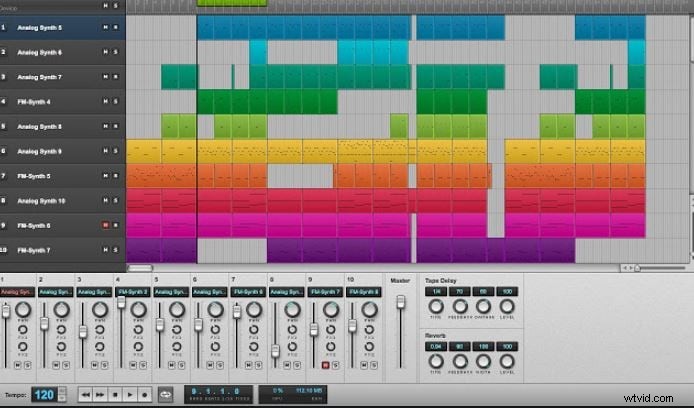Solo the Analog Synth 10 track
The height and width of the screenshot is (408, 694).
tap(116, 200)
